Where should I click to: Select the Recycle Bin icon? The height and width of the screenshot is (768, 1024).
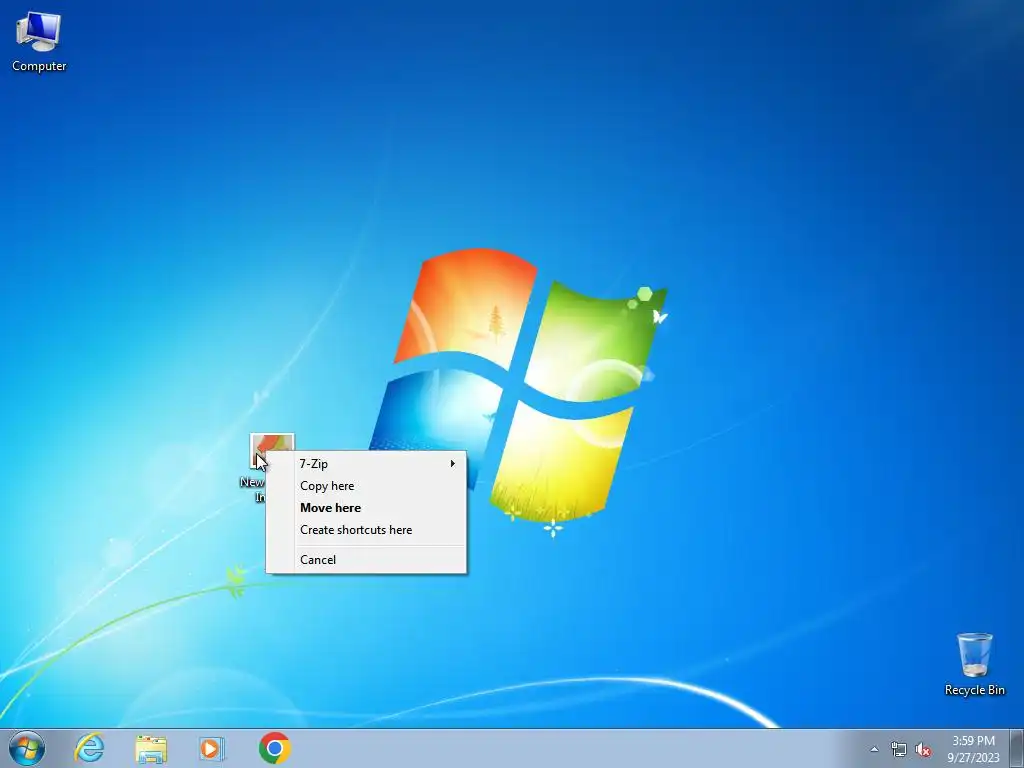tap(974, 664)
